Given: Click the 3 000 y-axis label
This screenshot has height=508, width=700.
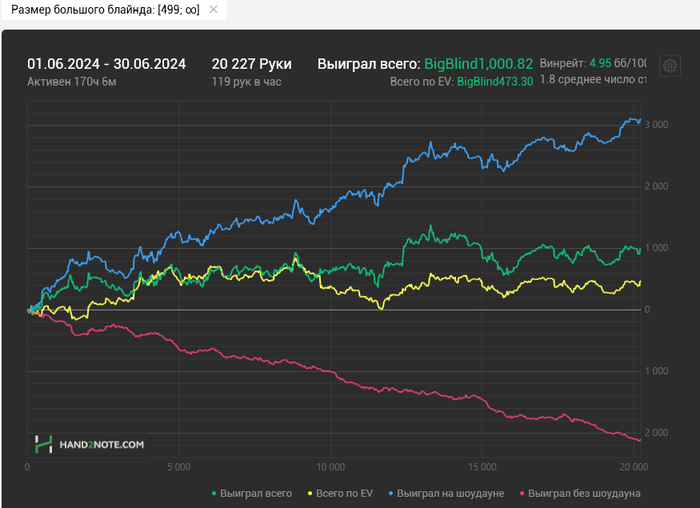Looking at the screenshot, I should (656, 125).
